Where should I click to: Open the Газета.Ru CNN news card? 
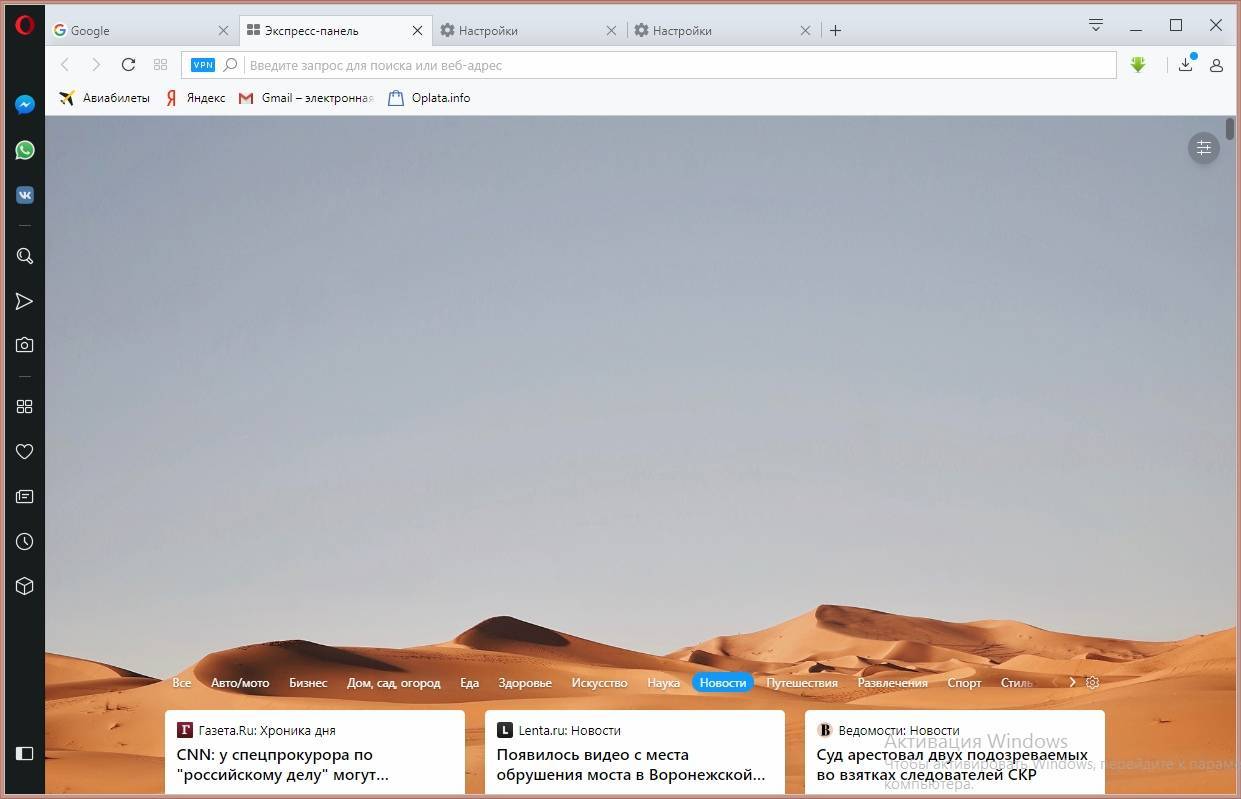(315, 752)
